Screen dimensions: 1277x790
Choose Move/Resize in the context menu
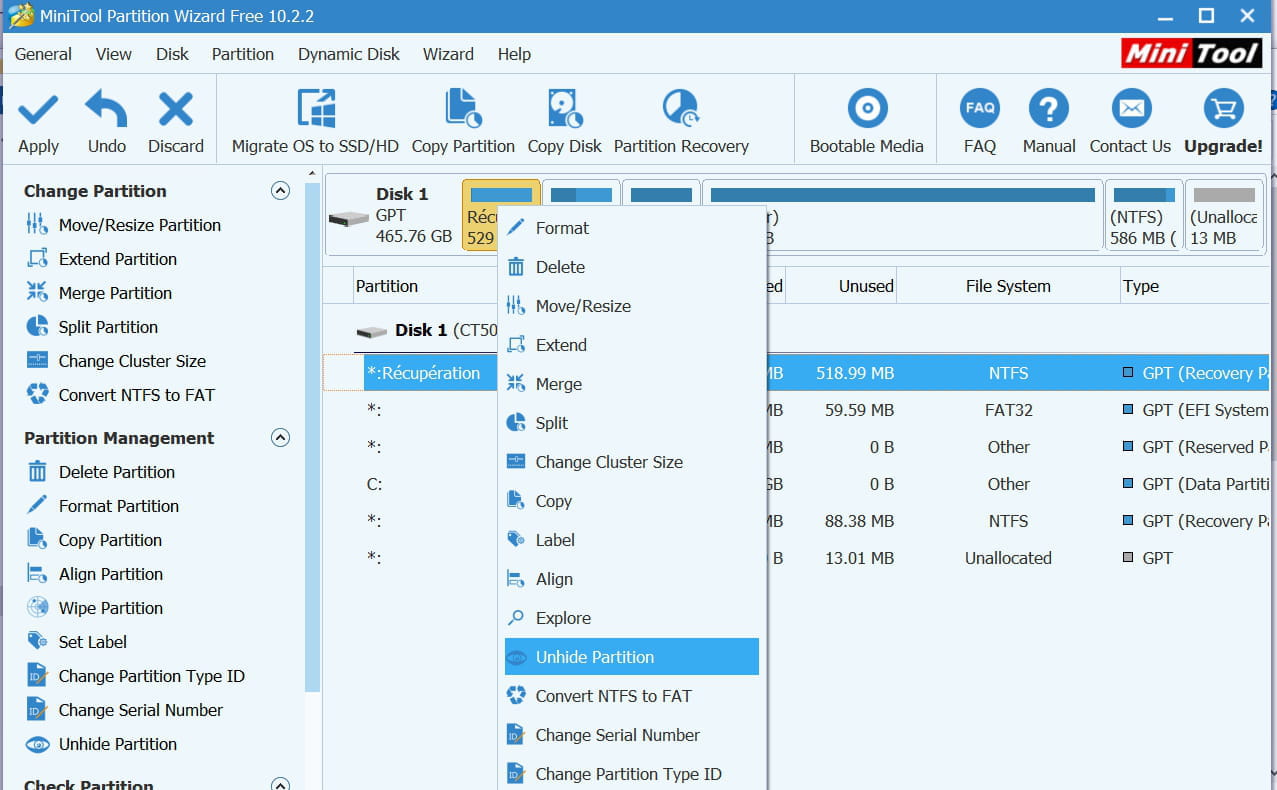pos(632,306)
